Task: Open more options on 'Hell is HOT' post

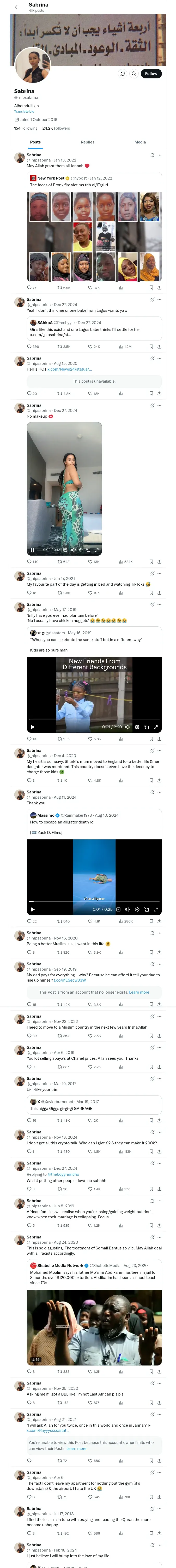Action: (x=160, y=358)
